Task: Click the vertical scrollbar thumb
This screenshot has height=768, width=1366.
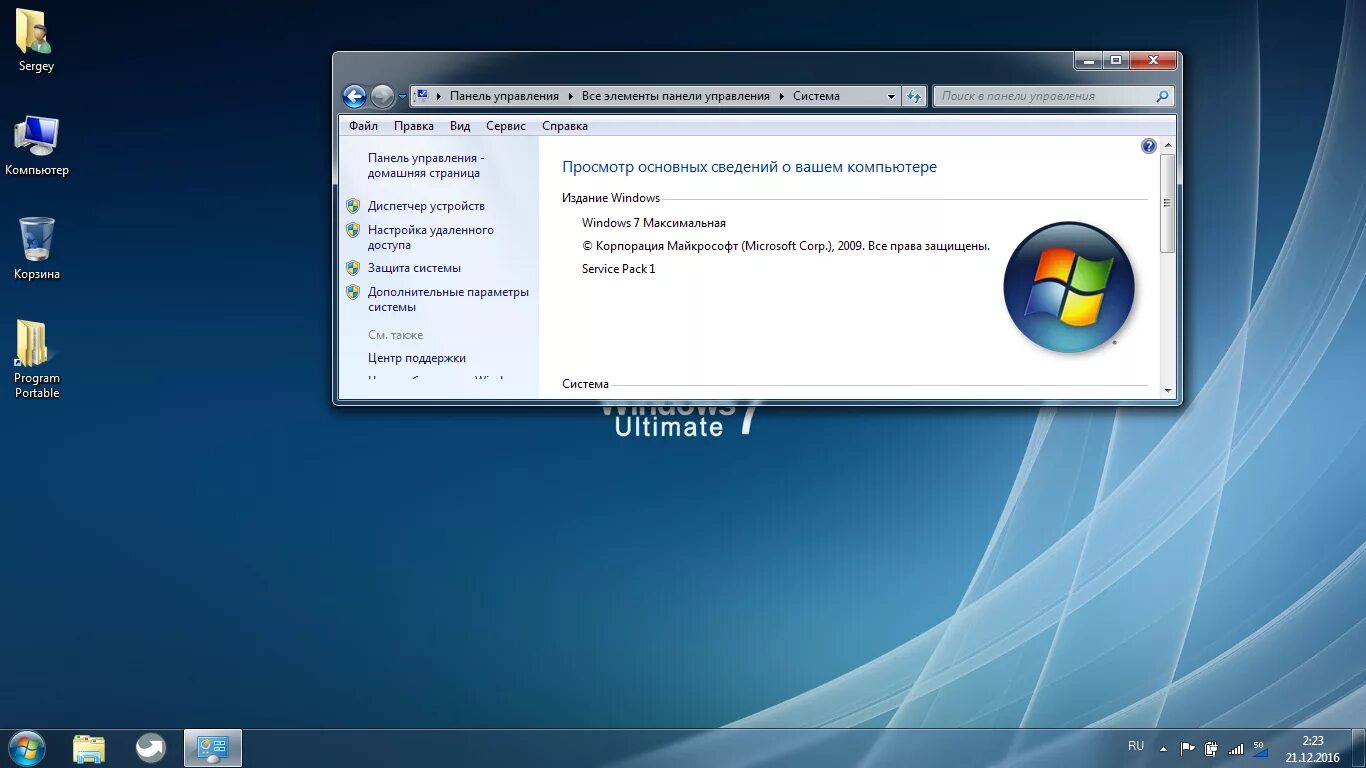Action: click(x=1168, y=203)
